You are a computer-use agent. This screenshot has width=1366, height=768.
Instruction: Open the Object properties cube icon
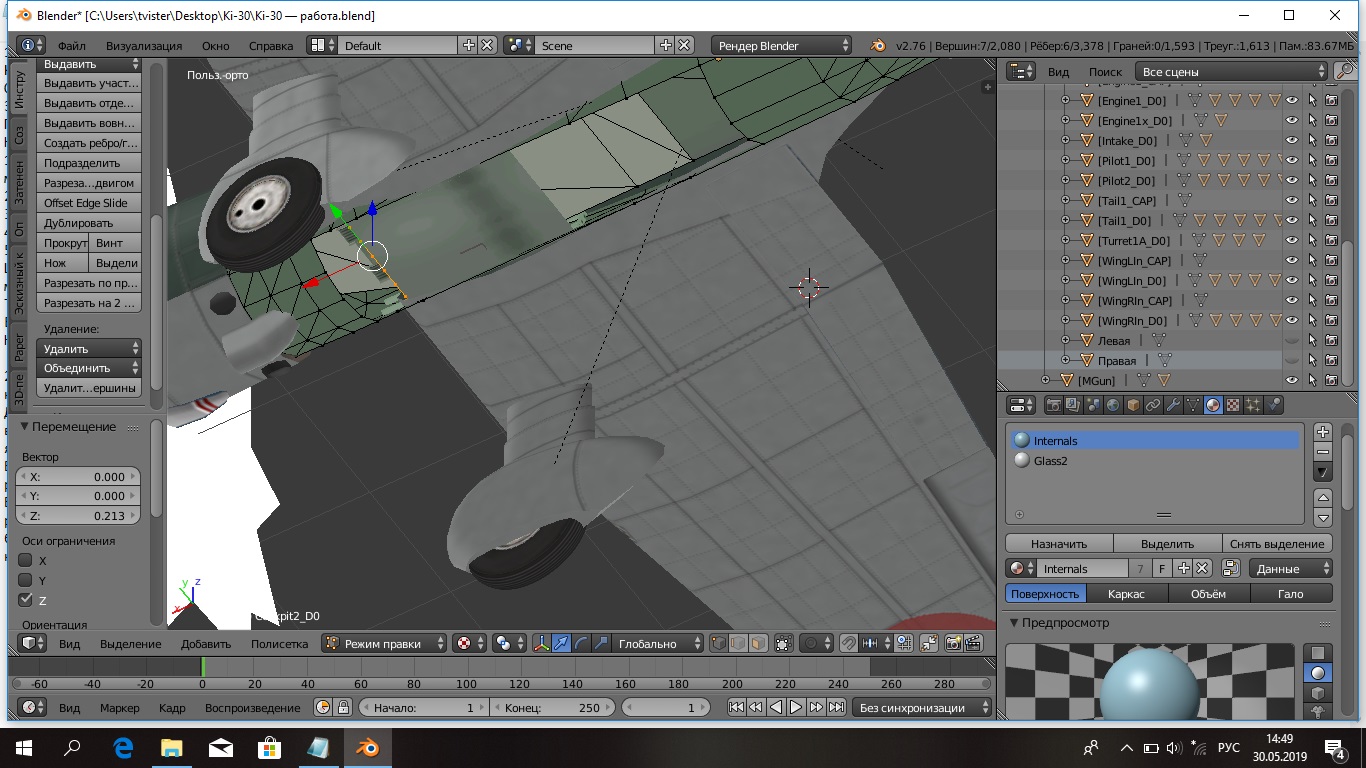(x=1133, y=405)
